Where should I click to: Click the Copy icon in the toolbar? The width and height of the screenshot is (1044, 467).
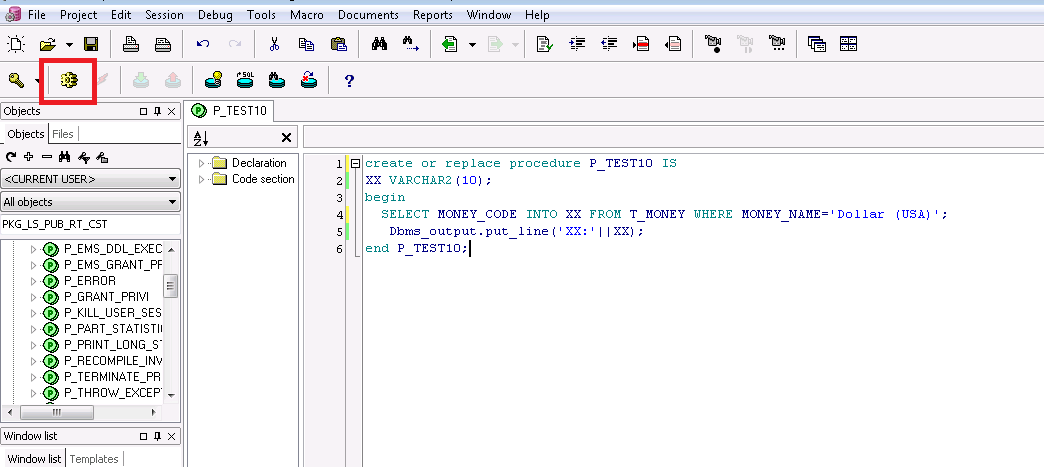pyautogui.click(x=306, y=45)
